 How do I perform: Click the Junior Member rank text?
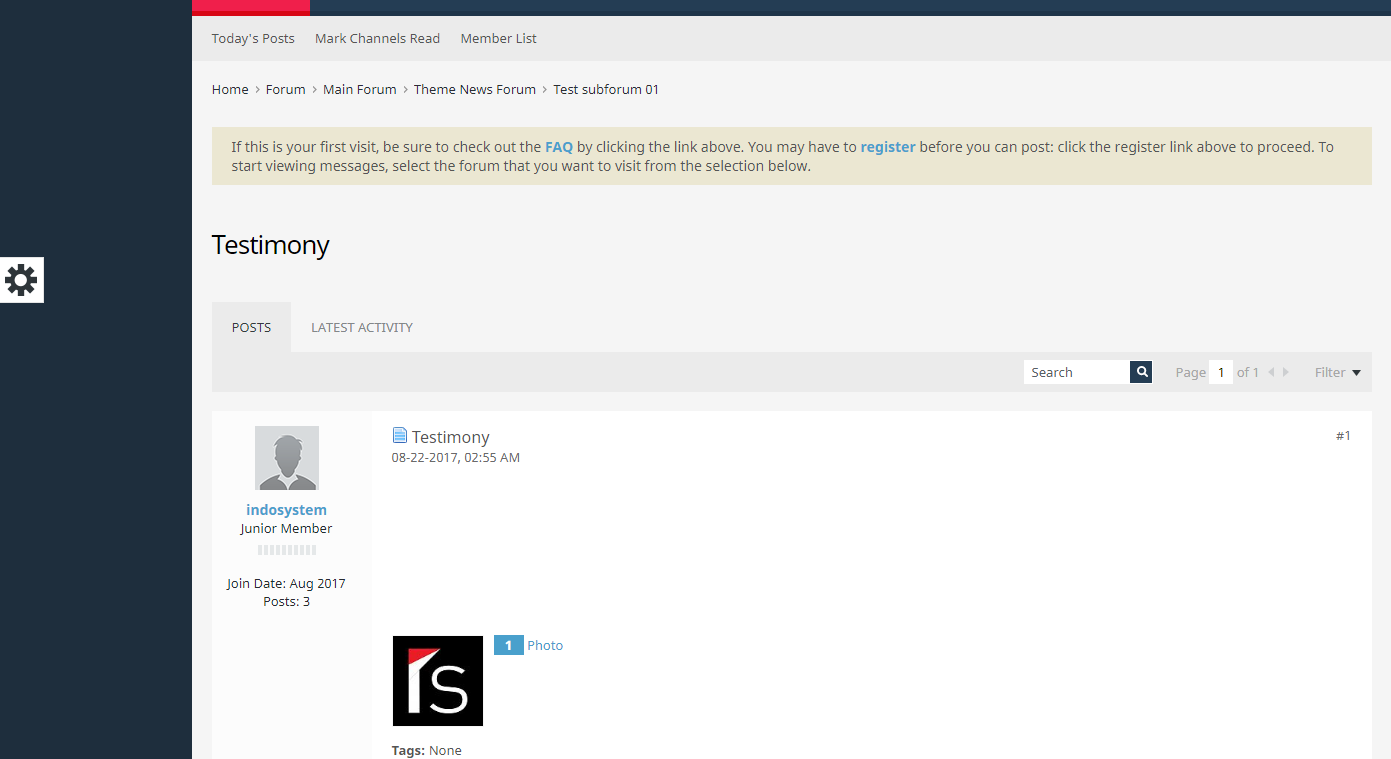tap(286, 529)
